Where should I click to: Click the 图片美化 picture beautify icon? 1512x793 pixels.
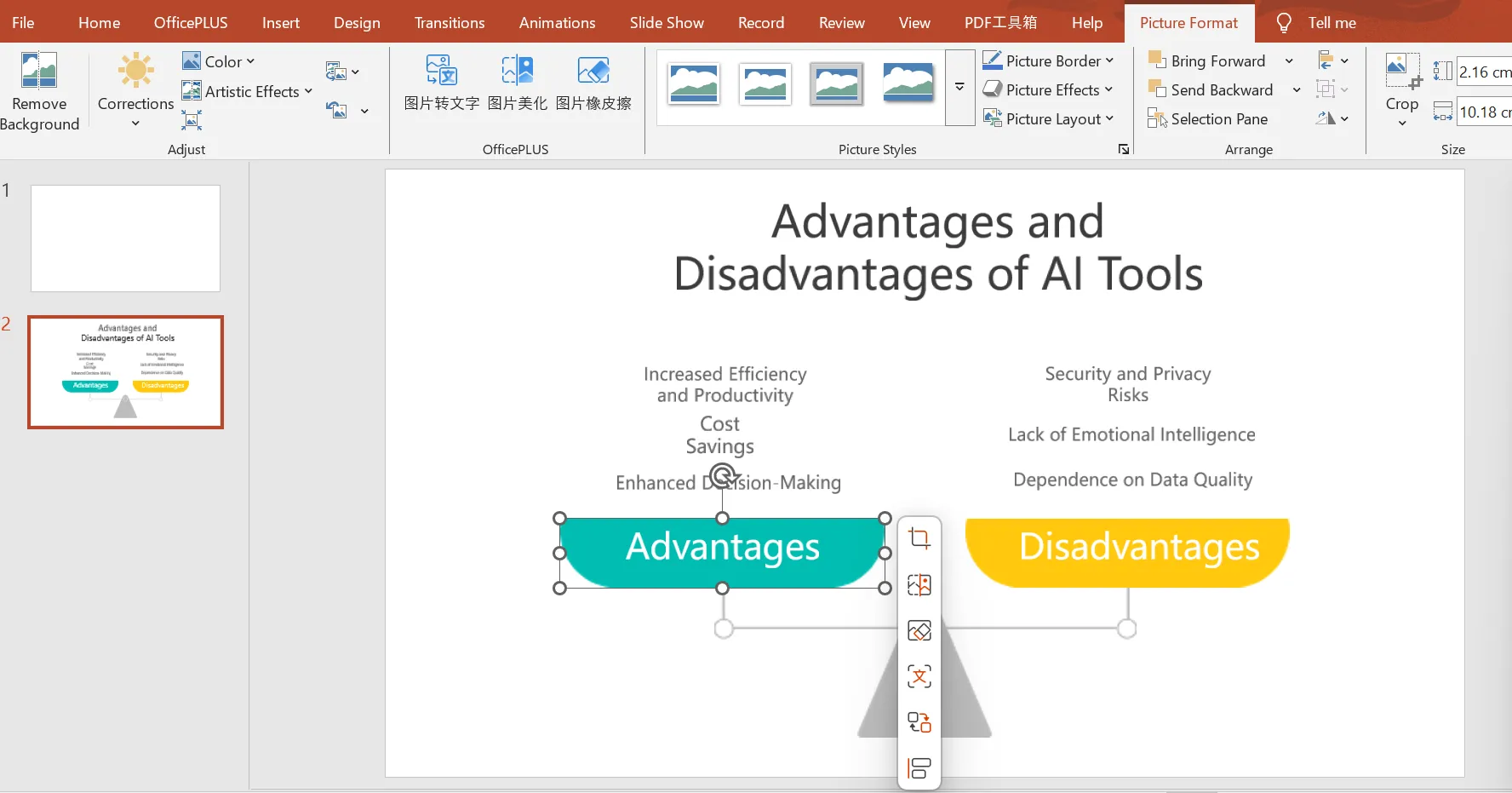click(x=517, y=72)
